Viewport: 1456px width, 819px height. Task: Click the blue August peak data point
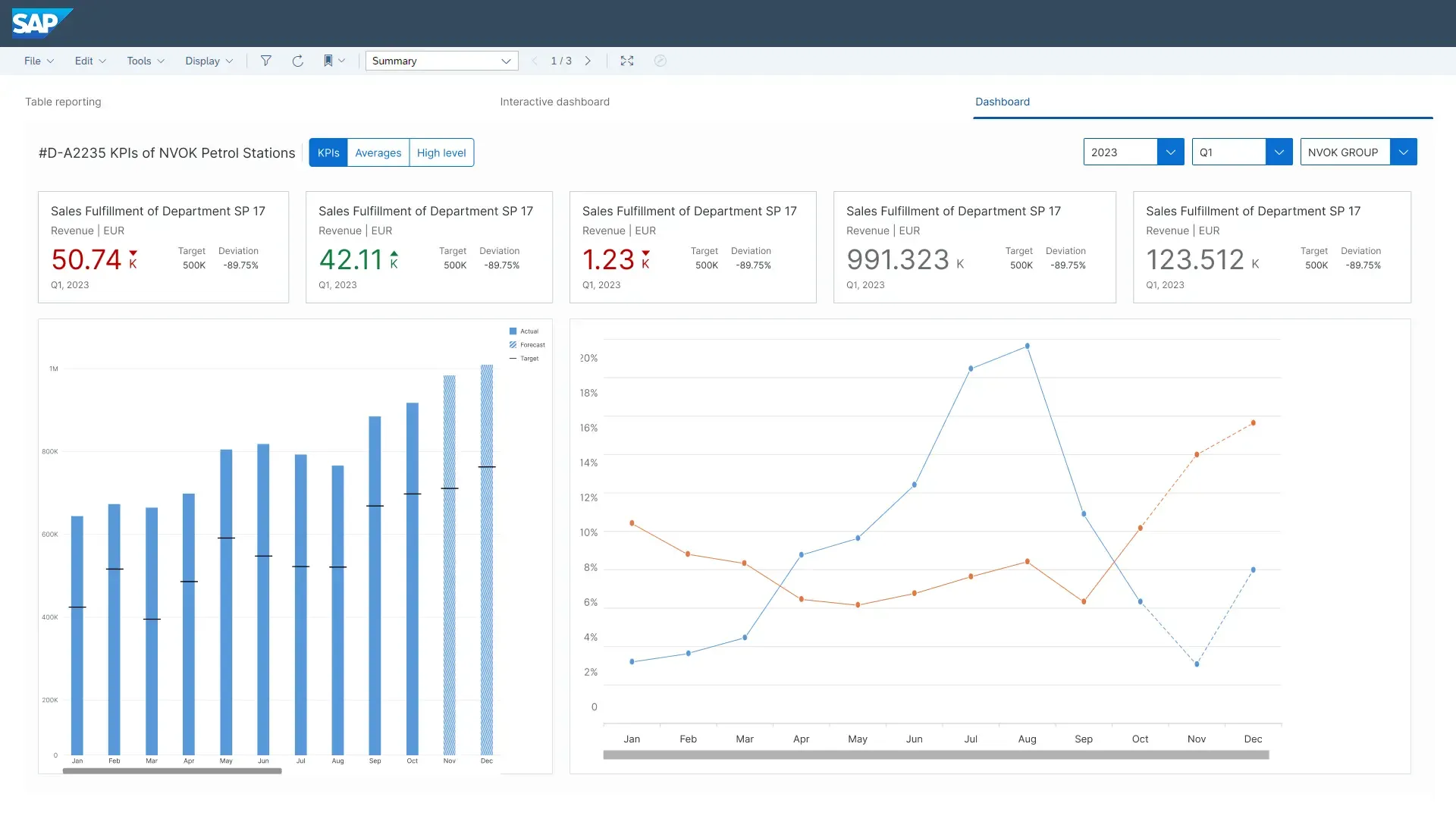tap(1028, 346)
